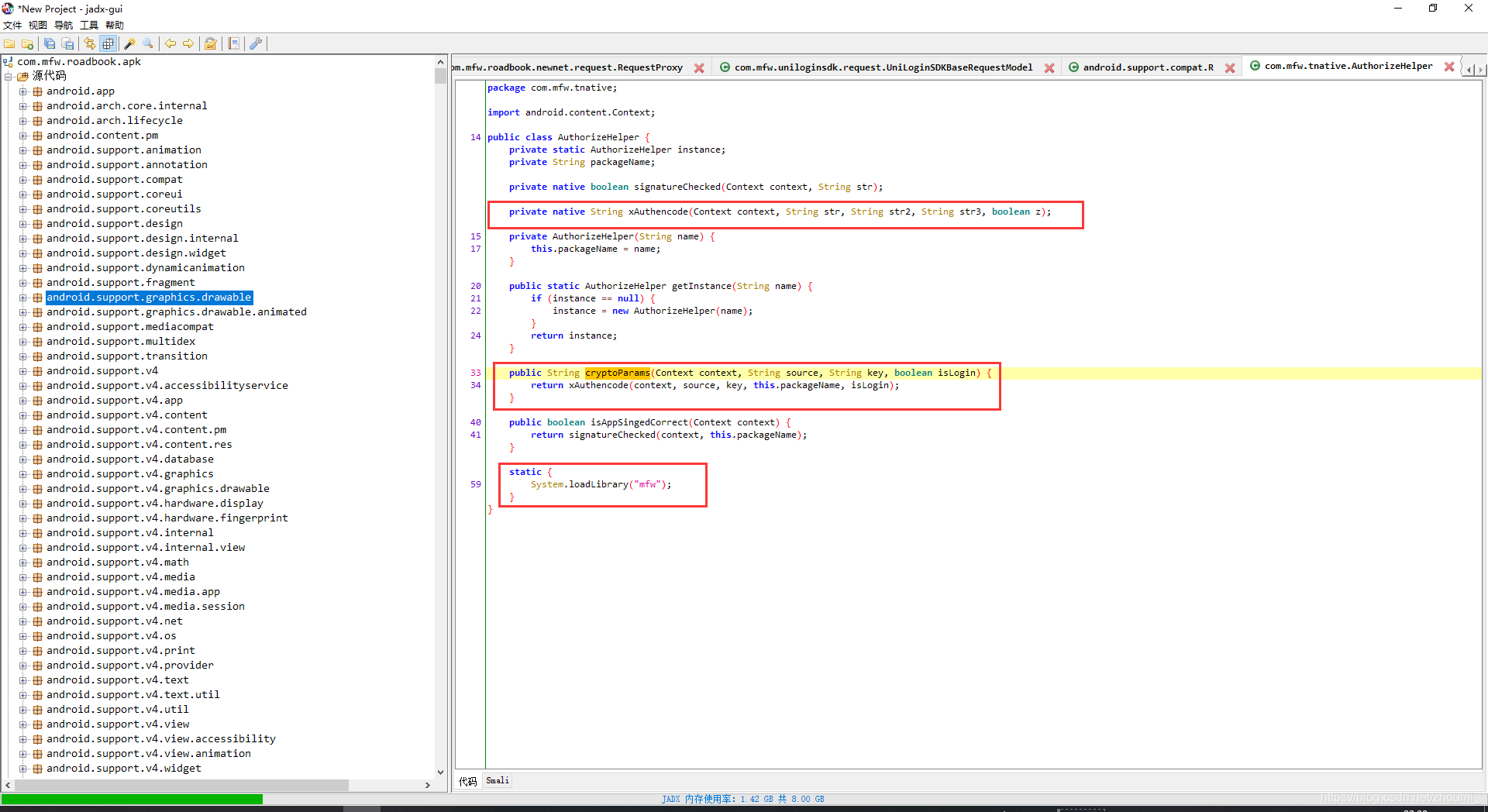Click the export gradle project icon
This screenshot has width=1488, height=812.
coord(67,44)
